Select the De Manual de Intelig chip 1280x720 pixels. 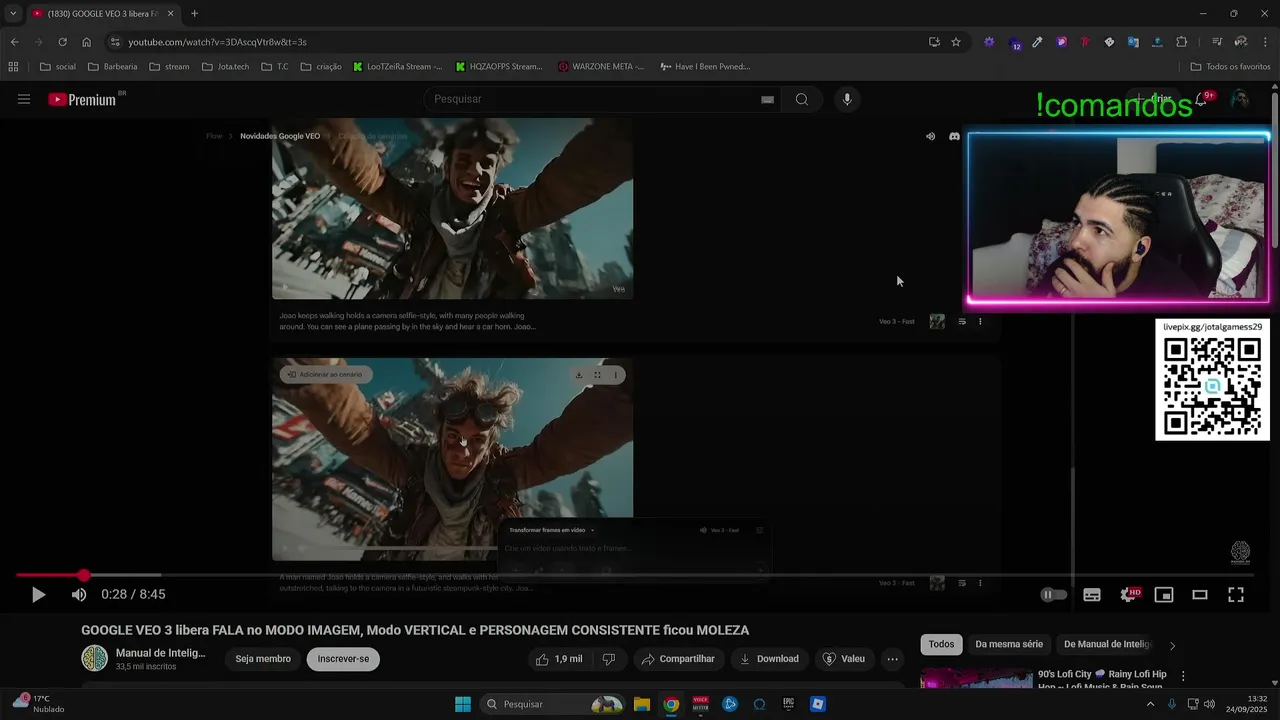point(1107,645)
